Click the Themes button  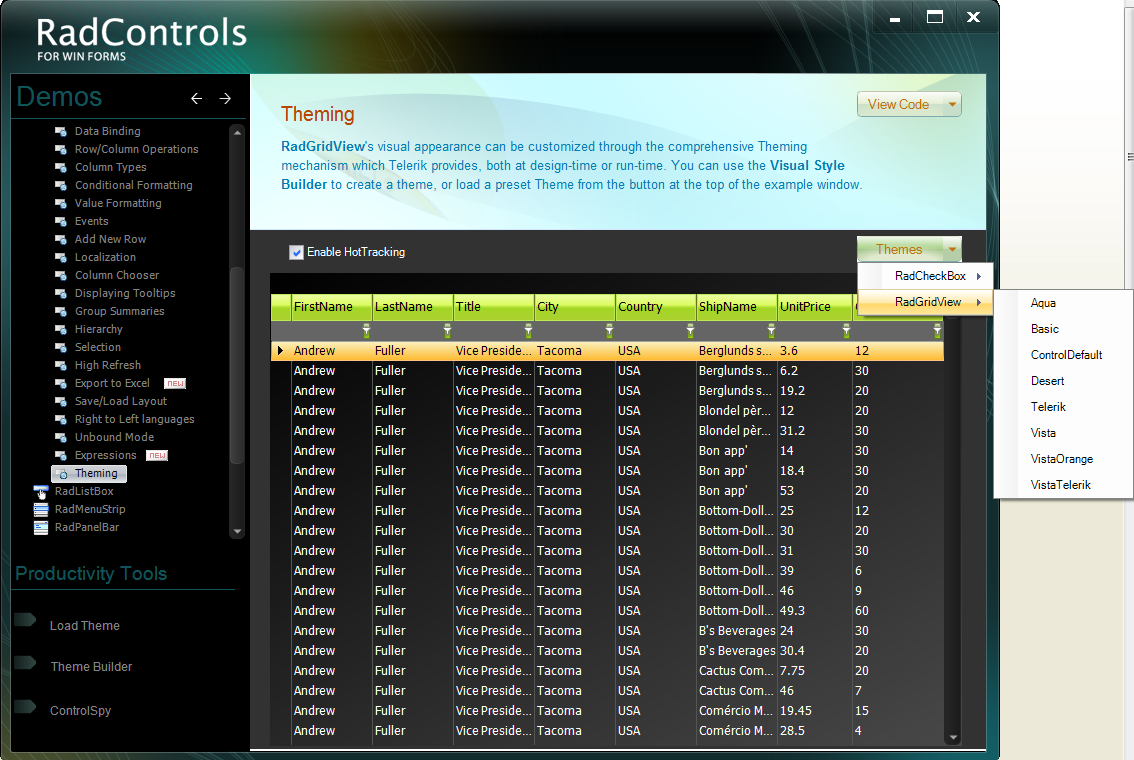pos(900,249)
